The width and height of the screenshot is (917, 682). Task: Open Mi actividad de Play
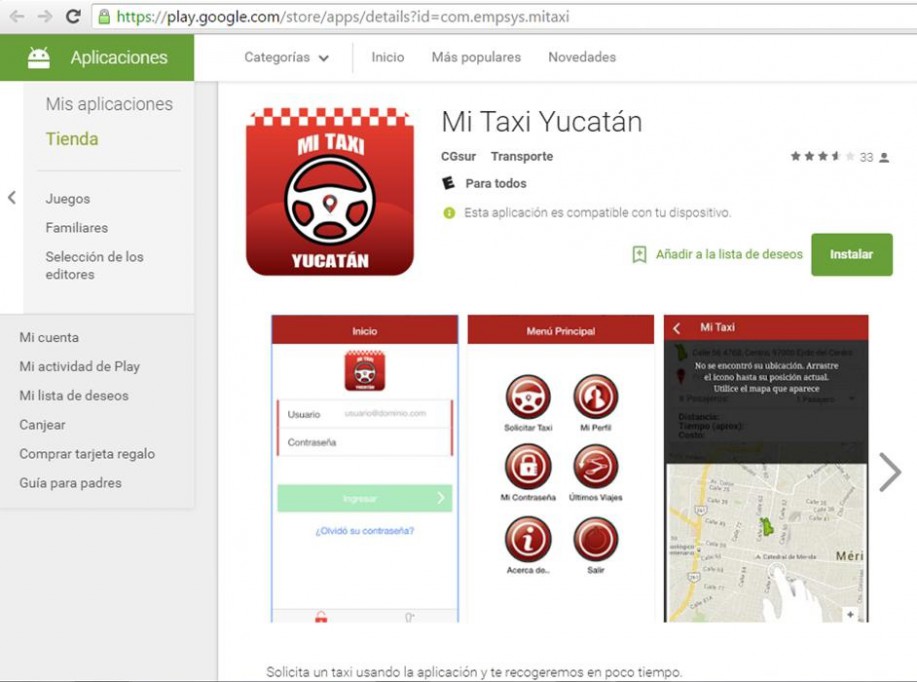[80, 367]
